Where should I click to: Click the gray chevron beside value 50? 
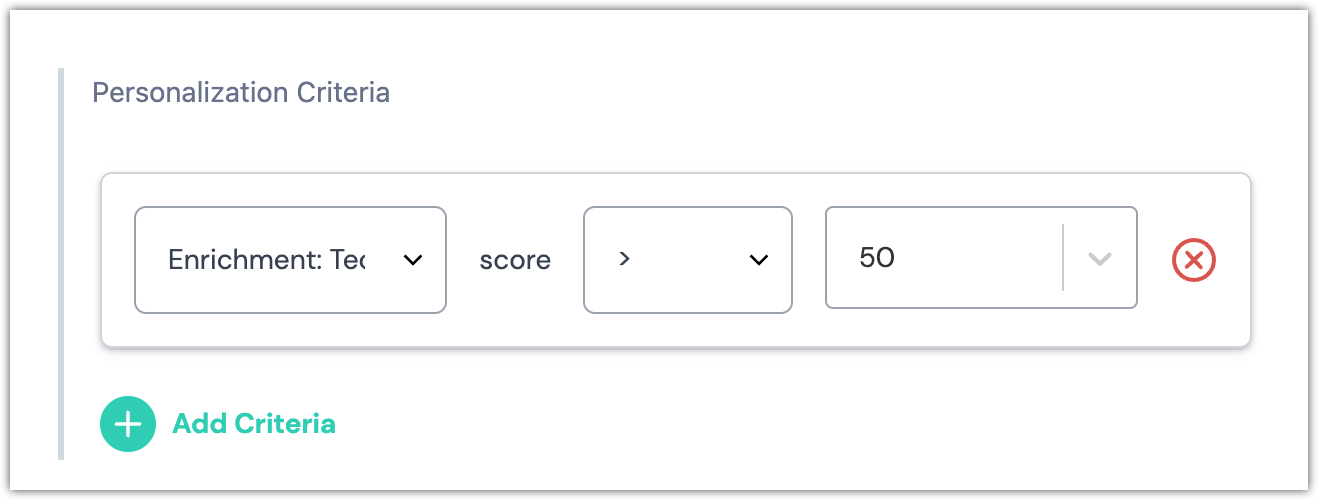point(1100,259)
